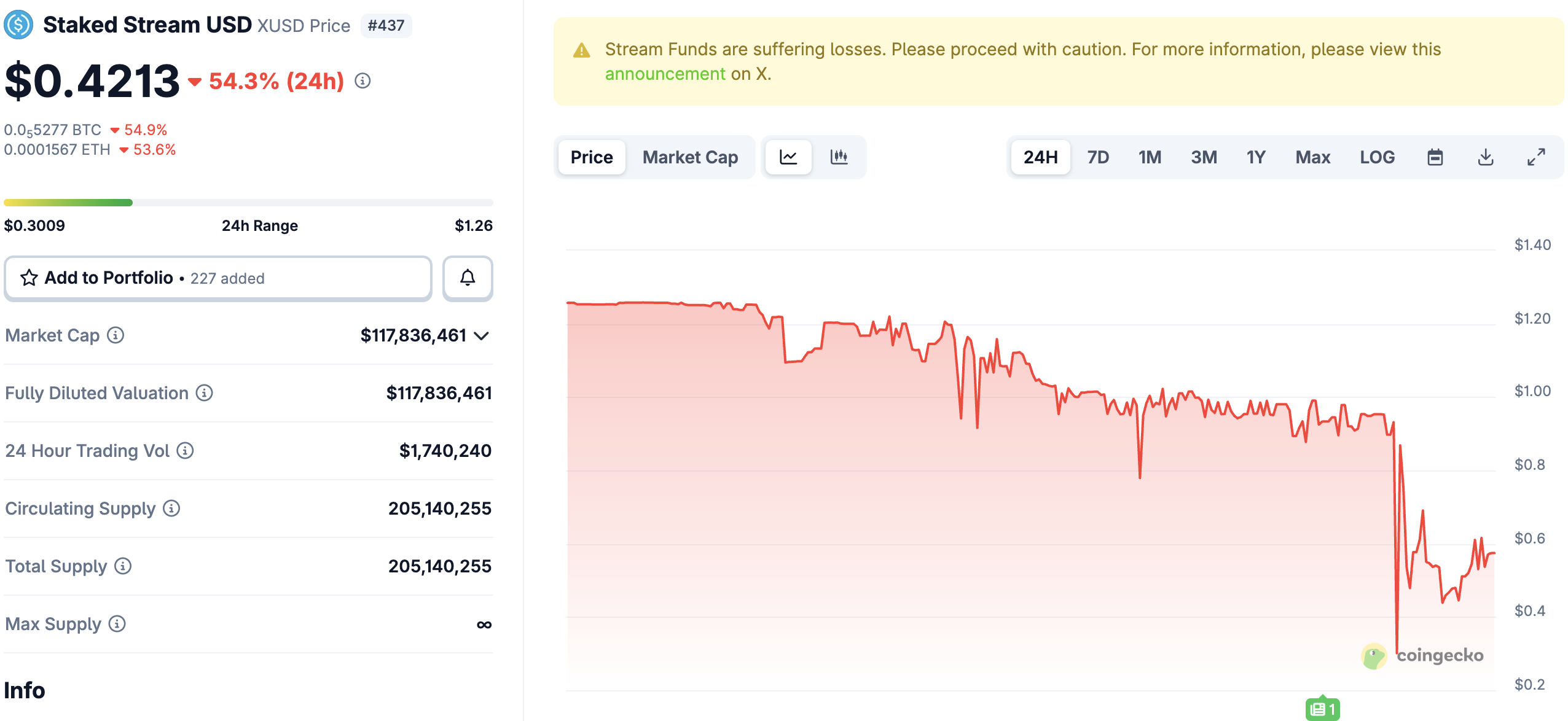Select the line chart icon

point(788,157)
